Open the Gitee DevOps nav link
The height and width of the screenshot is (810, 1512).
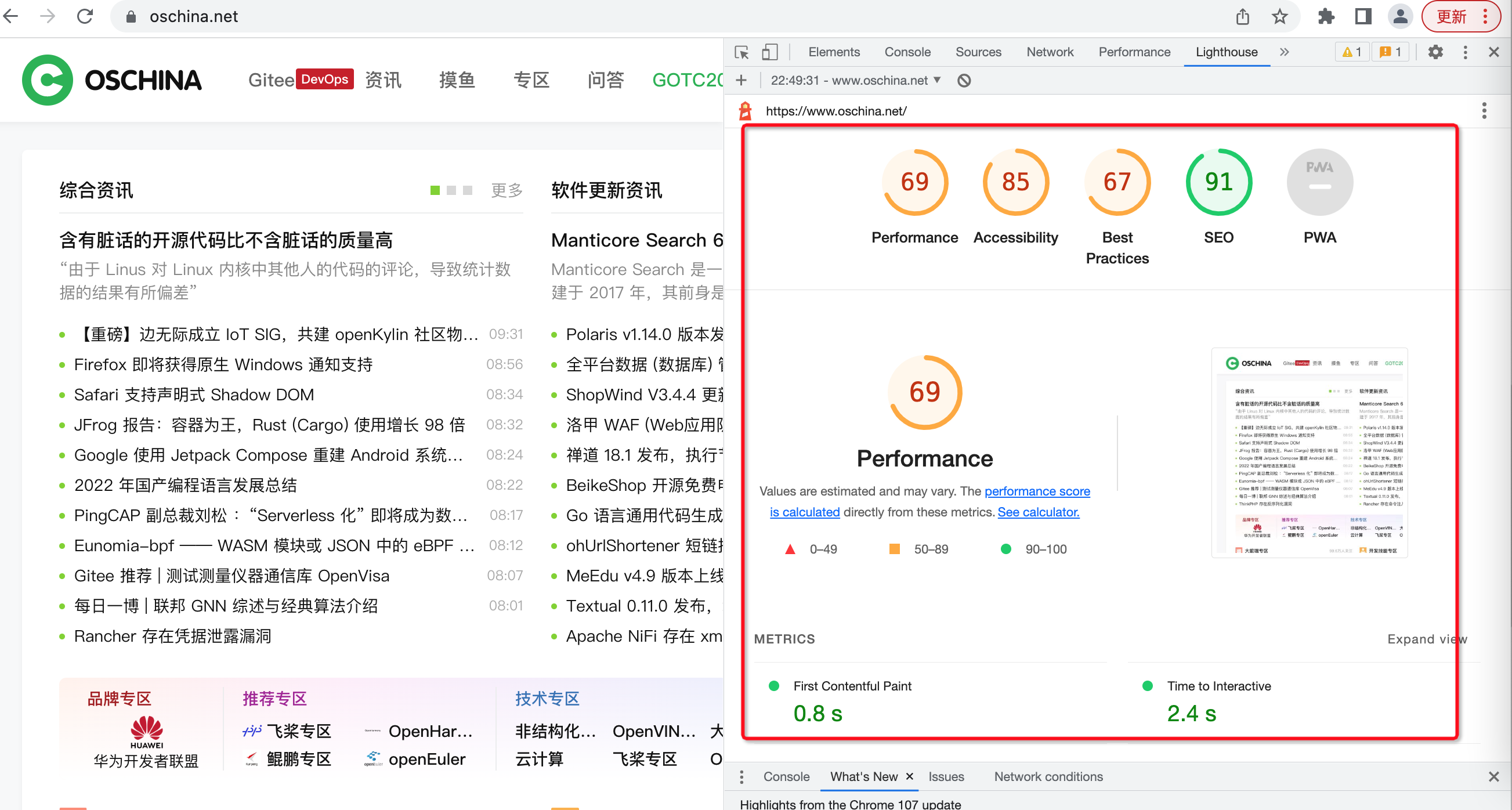[301, 79]
